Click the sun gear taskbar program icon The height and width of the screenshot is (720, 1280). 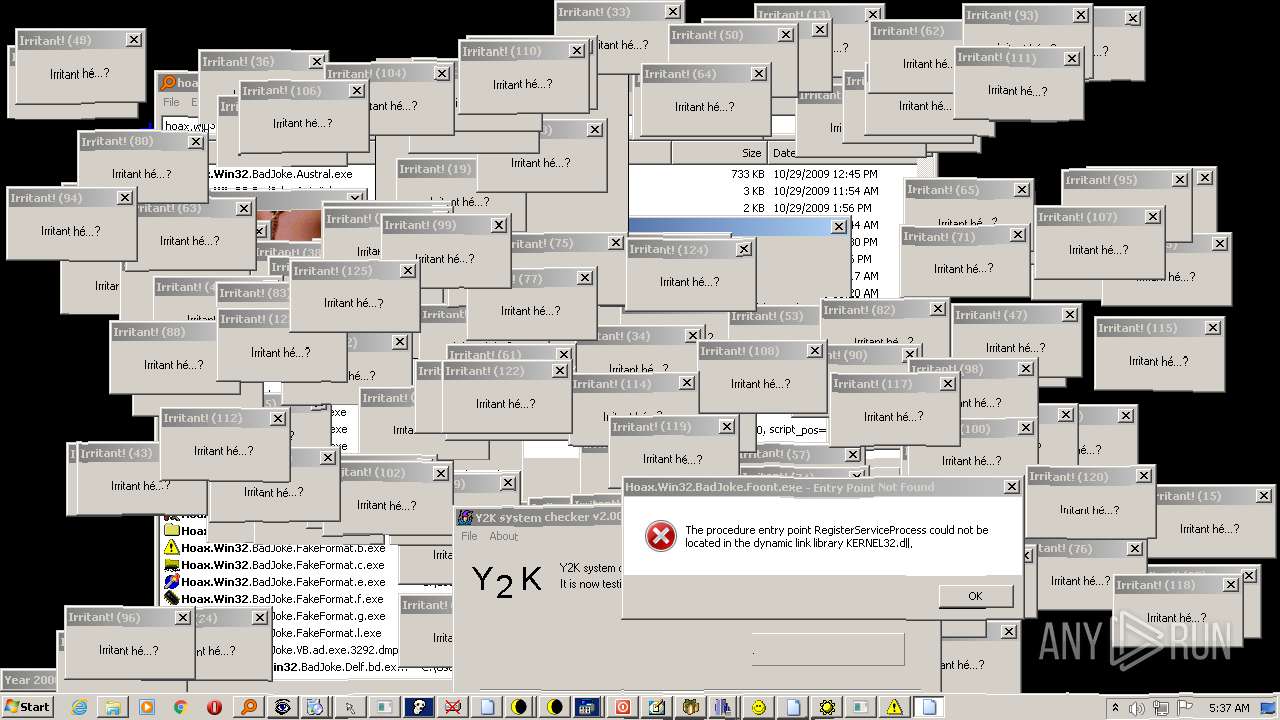click(827, 707)
